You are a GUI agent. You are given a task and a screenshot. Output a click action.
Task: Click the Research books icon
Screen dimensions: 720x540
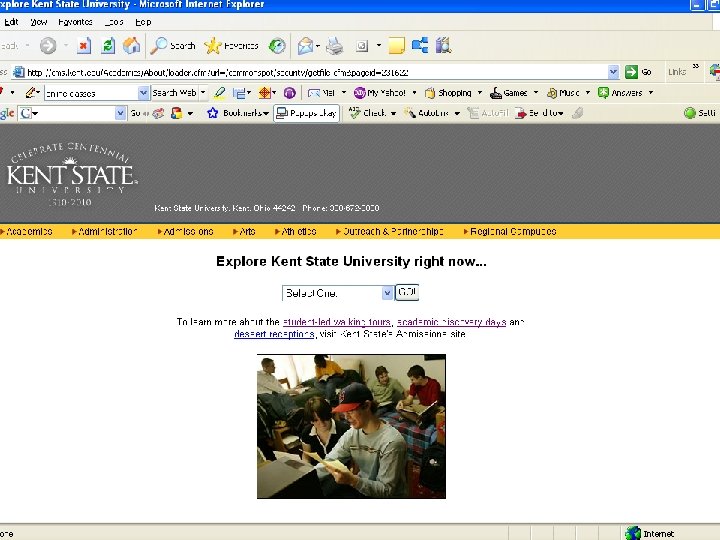(x=444, y=45)
